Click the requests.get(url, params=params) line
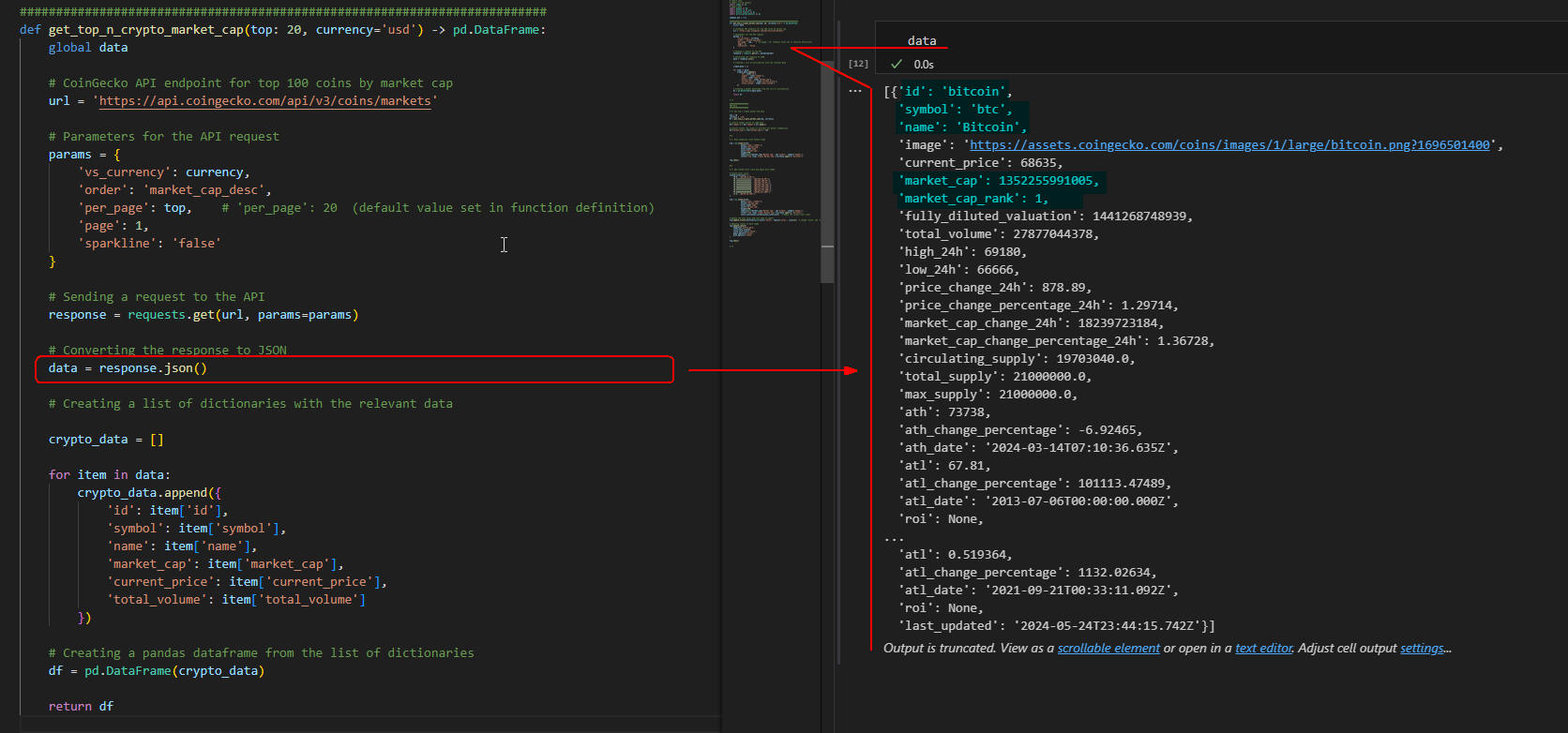The image size is (1568, 733). click(204, 315)
